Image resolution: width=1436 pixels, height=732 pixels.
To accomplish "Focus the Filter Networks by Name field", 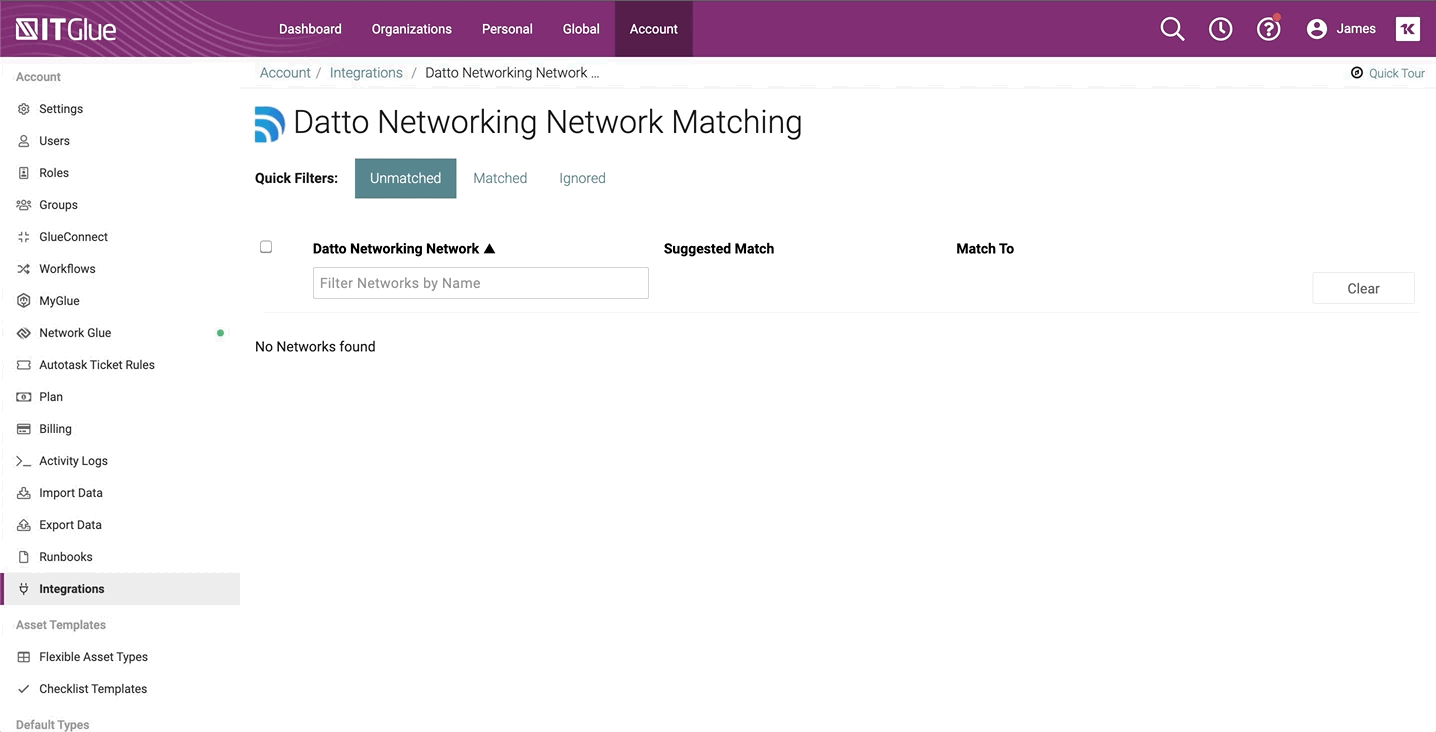I will click(x=481, y=283).
